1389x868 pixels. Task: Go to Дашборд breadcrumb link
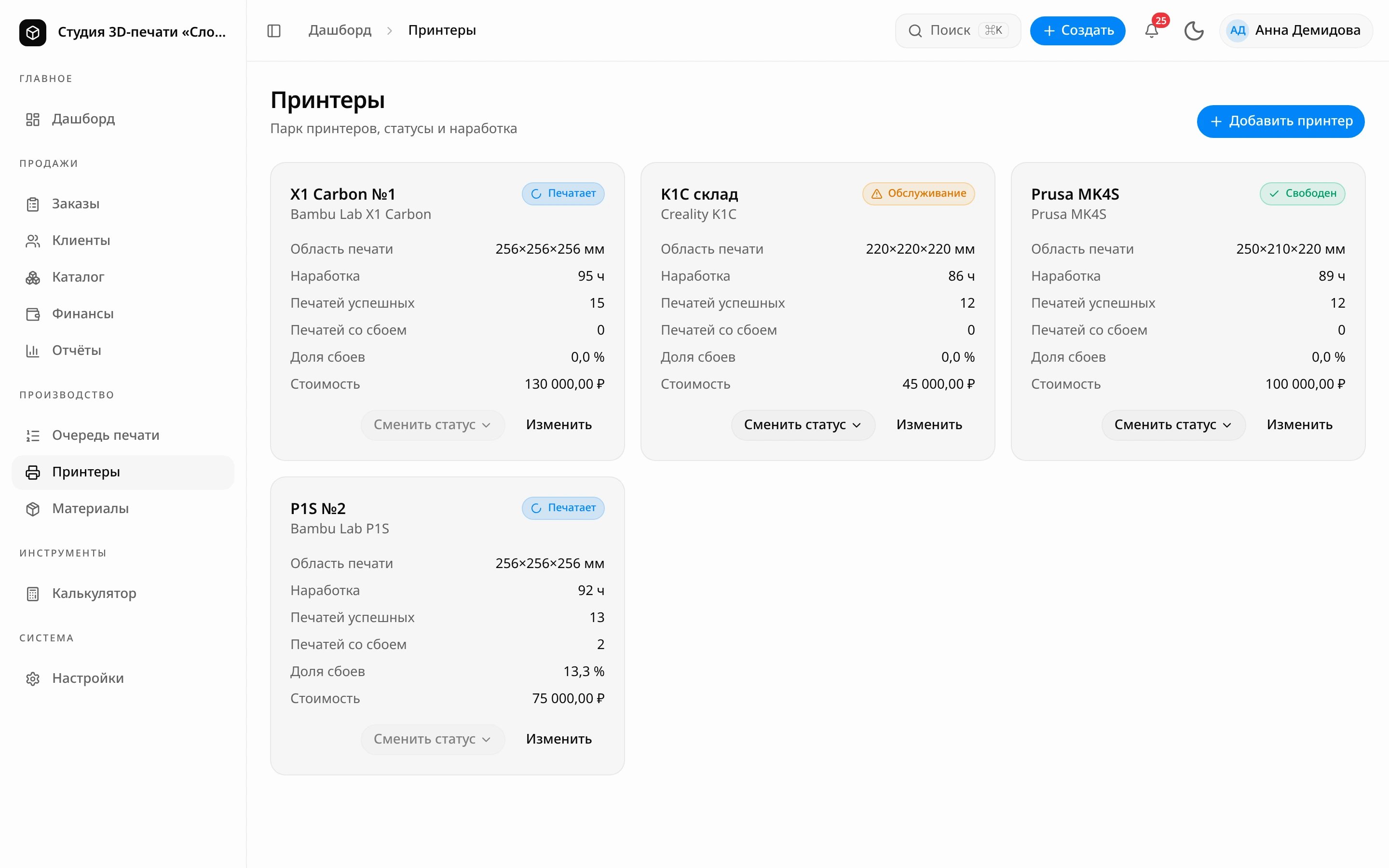click(x=340, y=30)
